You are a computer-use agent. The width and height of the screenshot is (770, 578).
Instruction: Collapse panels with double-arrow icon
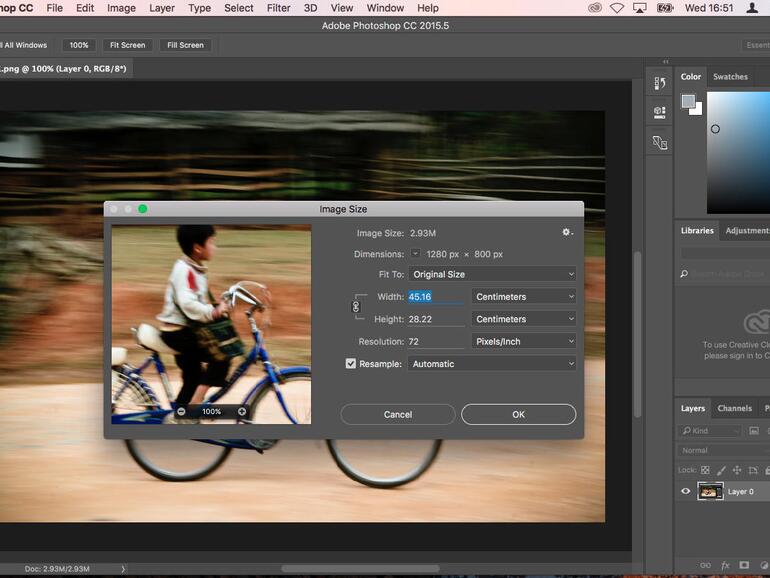[x=665, y=62]
